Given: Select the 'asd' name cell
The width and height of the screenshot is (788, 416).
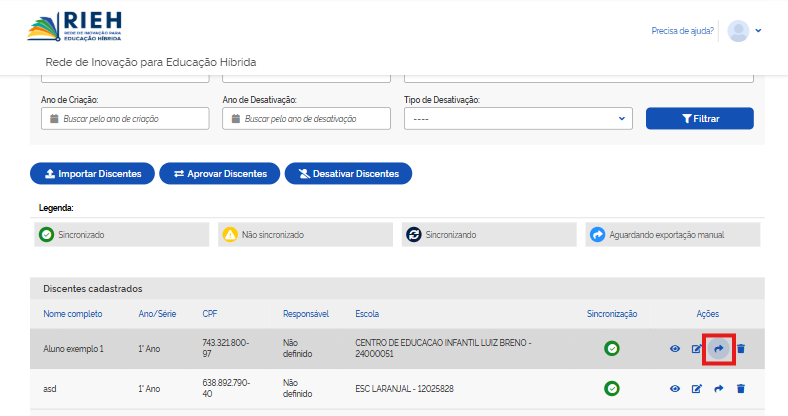Looking at the screenshot, I should 50,389.
